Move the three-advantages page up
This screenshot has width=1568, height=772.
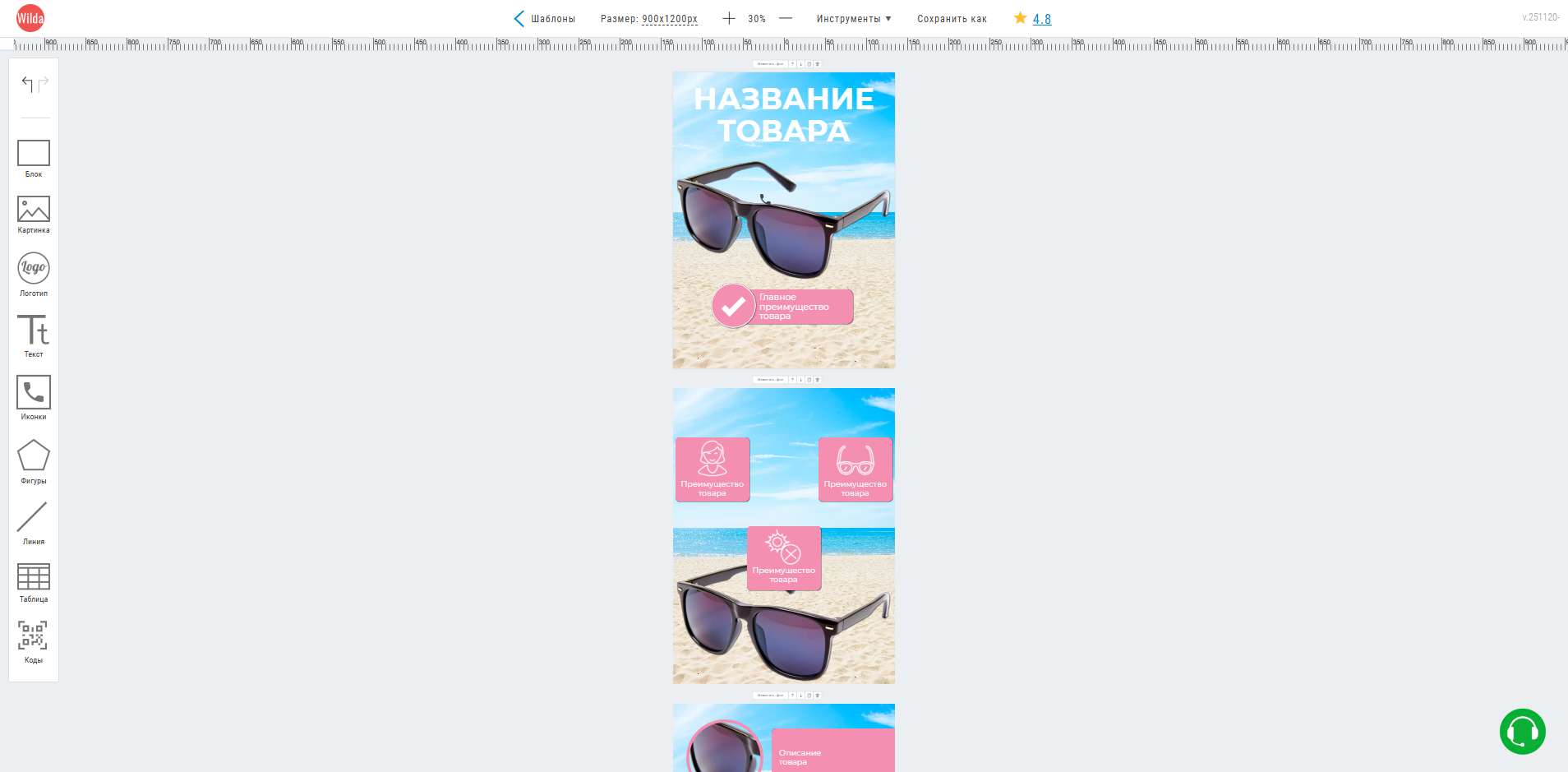point(793,380)
